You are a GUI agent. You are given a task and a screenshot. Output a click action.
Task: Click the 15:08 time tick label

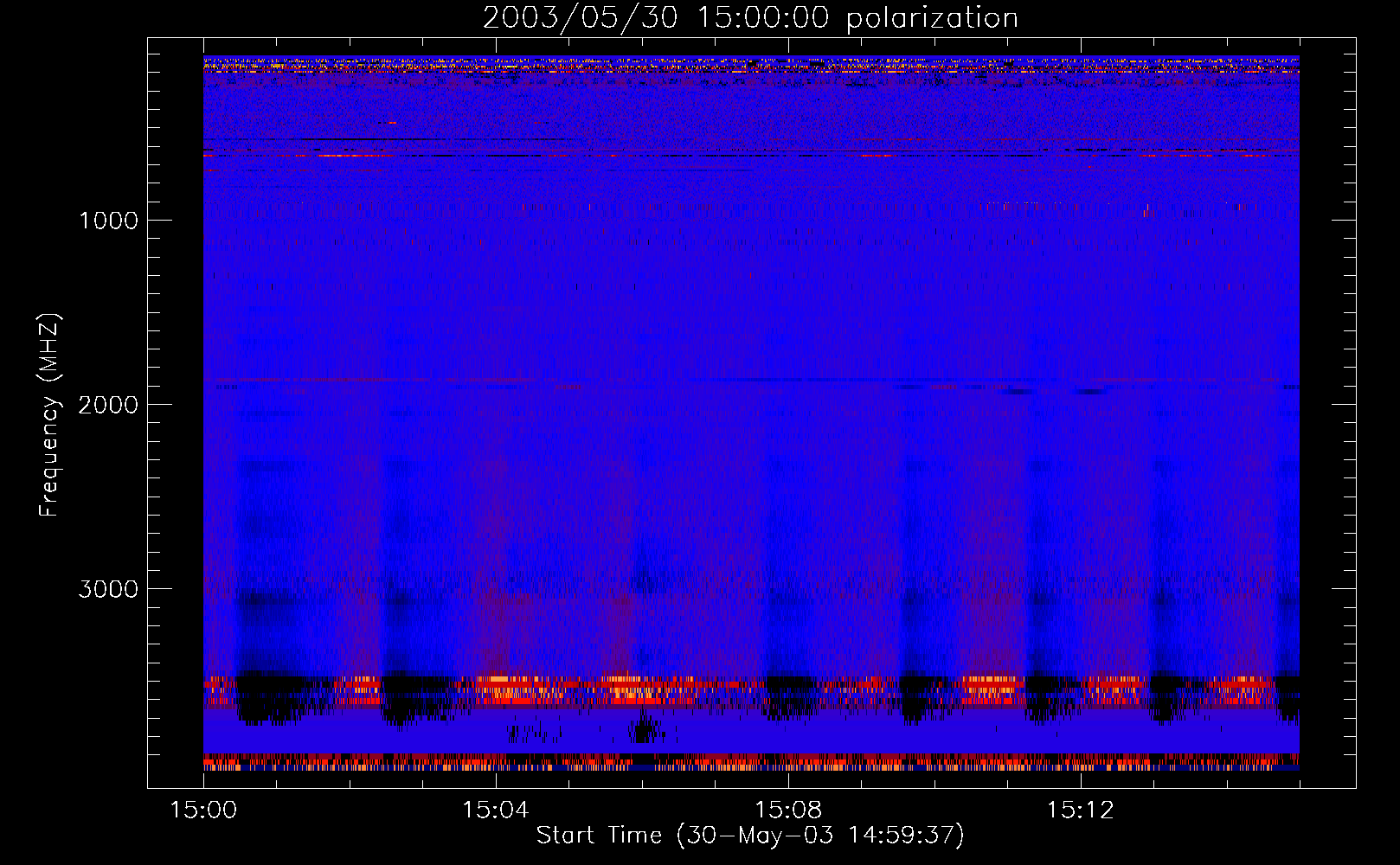[788, 811]
